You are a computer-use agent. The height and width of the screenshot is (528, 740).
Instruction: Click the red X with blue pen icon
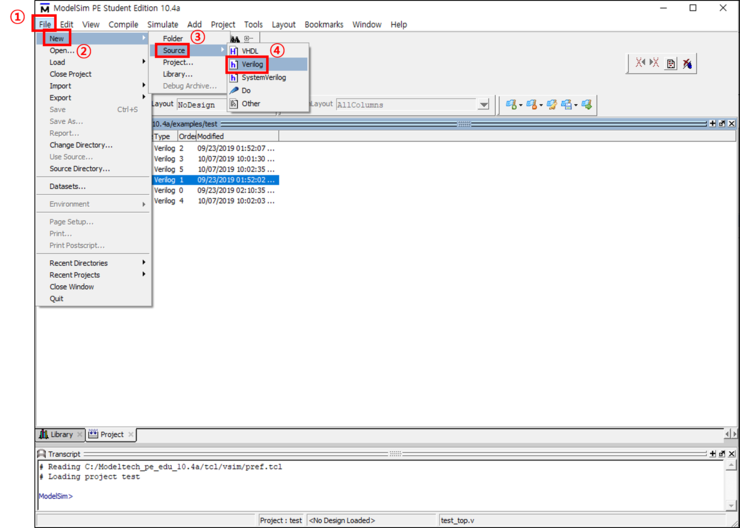click(687, 64)
